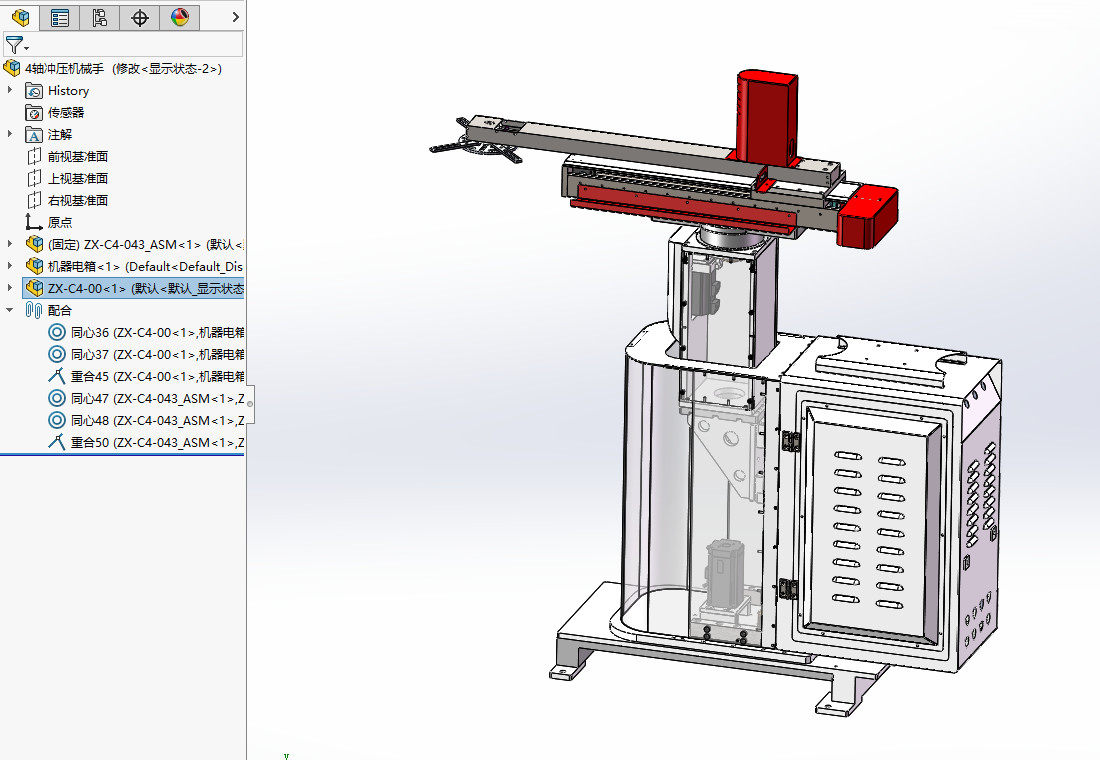This screenshot has height=760, width=1100.
Task: Select the 重合50 mate entry
Action: pyautogui.click(x=157, y=443)
